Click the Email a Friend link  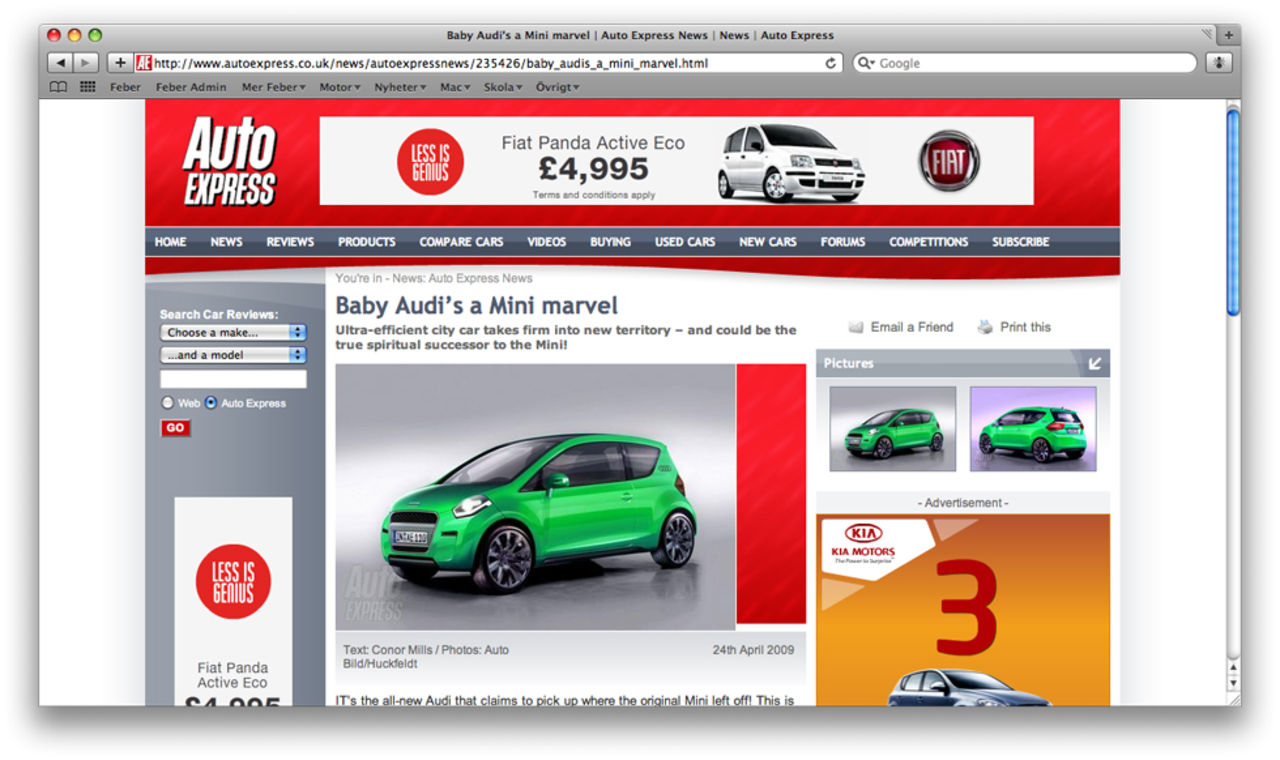tap(911, 327)
